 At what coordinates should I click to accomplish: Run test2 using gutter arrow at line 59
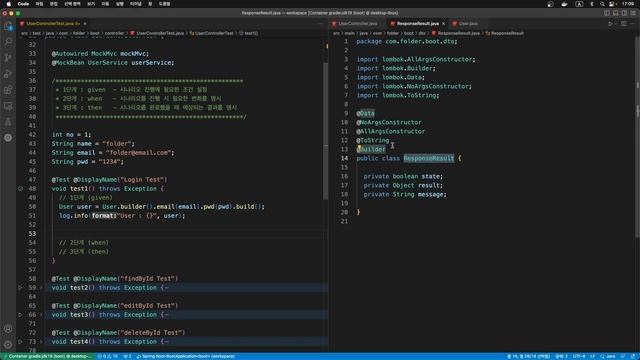(x=20, y=288)
